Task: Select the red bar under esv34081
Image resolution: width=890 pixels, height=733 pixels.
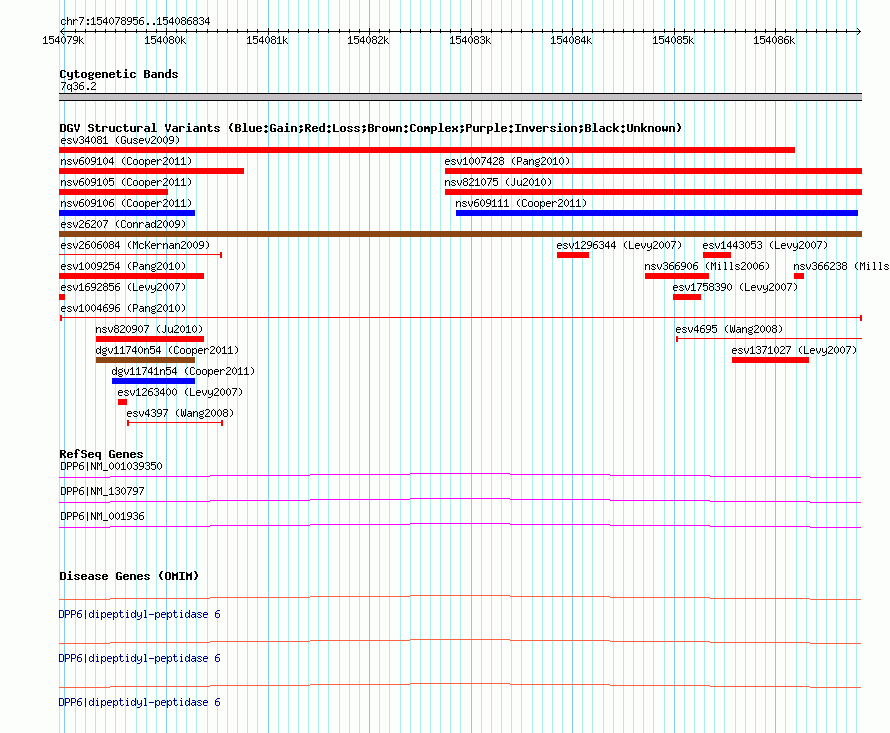Action: coord(427,150)
